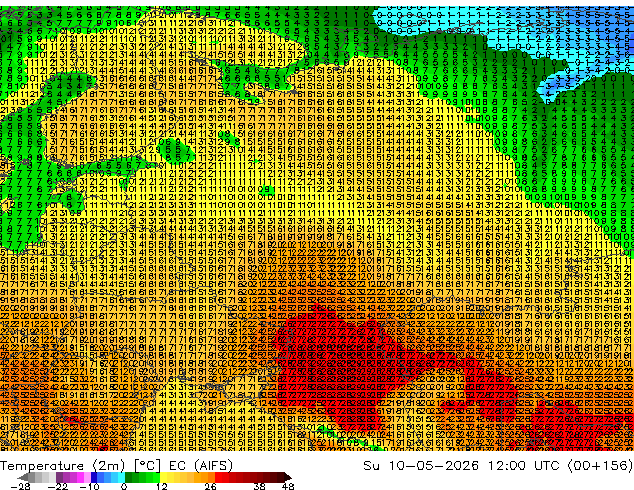Click the forecast date 'Su 10-05-2026 12:00 UTC (00+156)'
634x490 pixels.
coord(498,466)
